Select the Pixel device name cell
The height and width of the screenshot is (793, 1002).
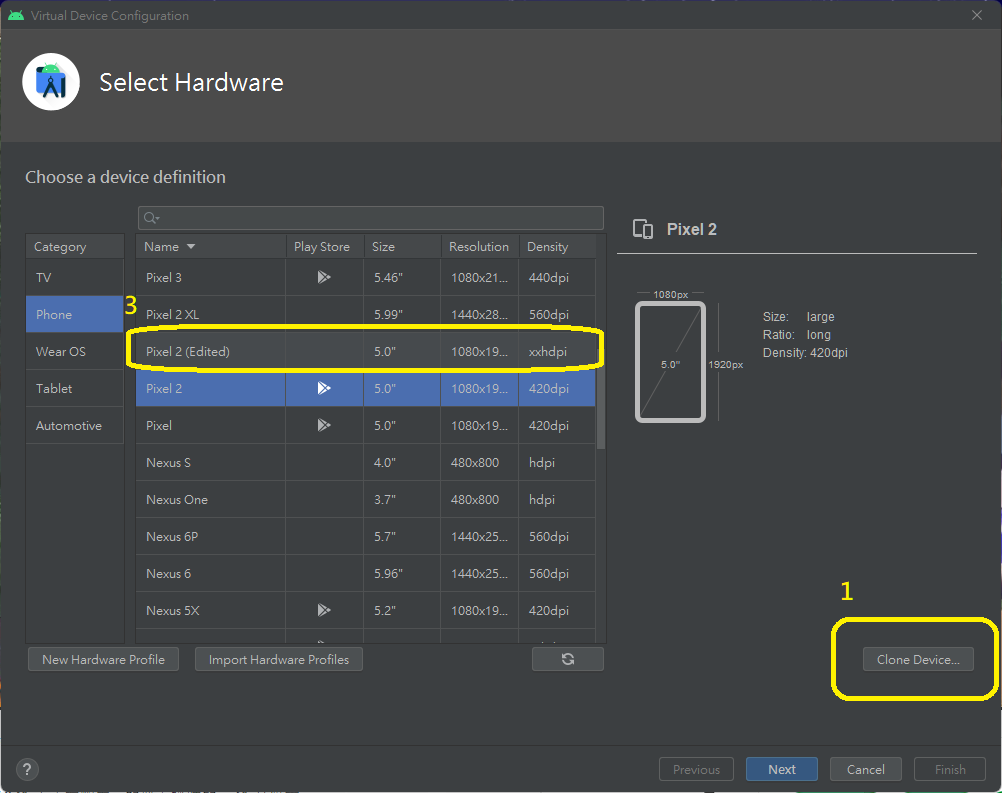tap(210, 426)
